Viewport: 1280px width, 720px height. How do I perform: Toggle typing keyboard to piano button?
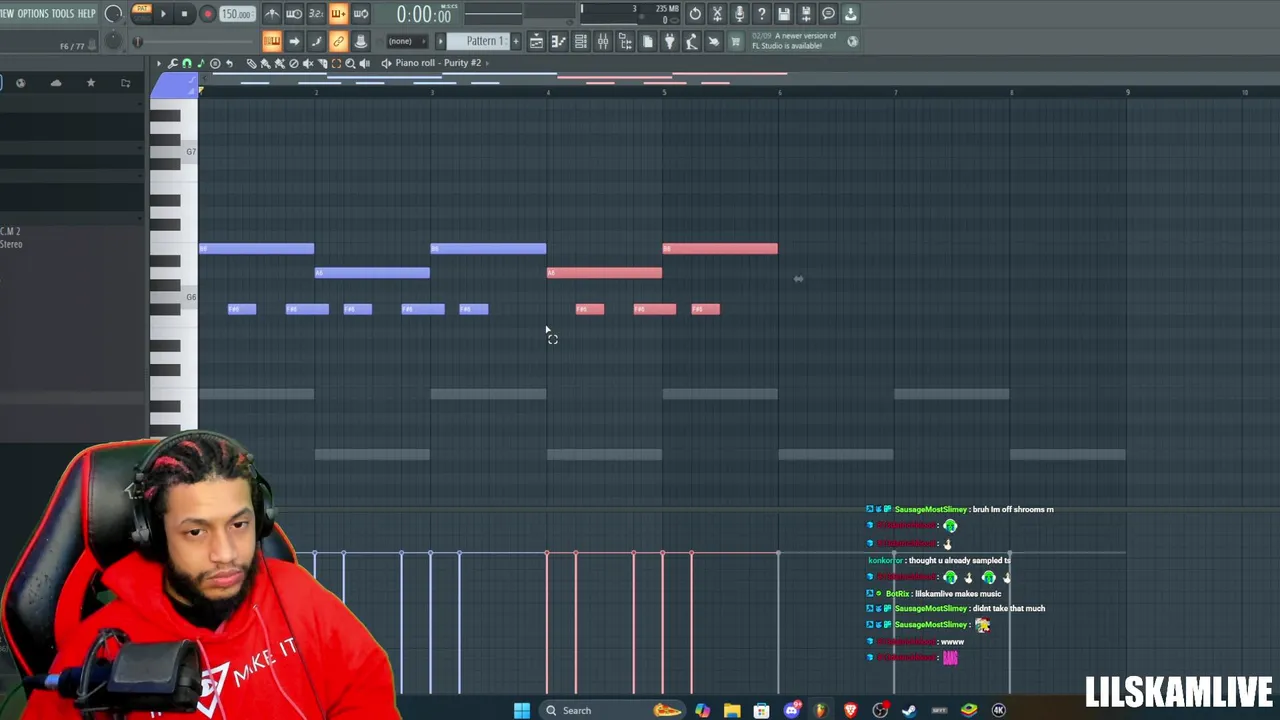[x=272, y=41]
